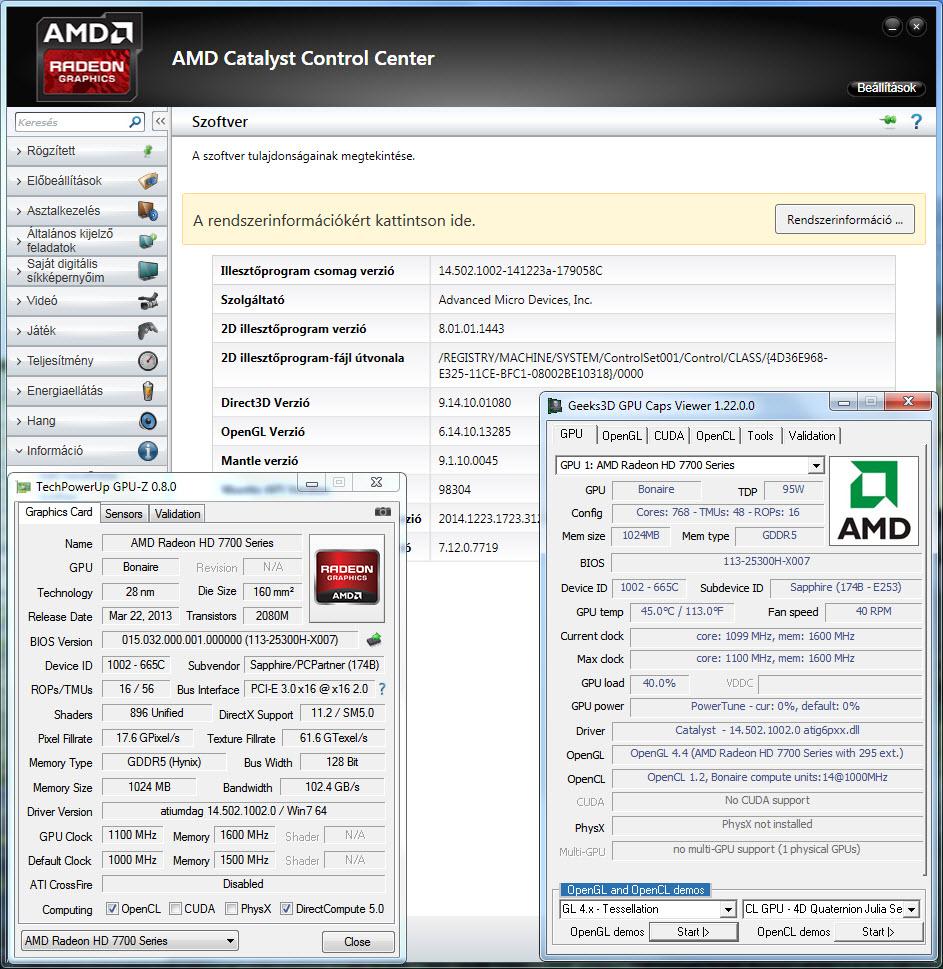Click the green pin icon next to Rögzített
The image size is (943, 969).
point(148,150)
